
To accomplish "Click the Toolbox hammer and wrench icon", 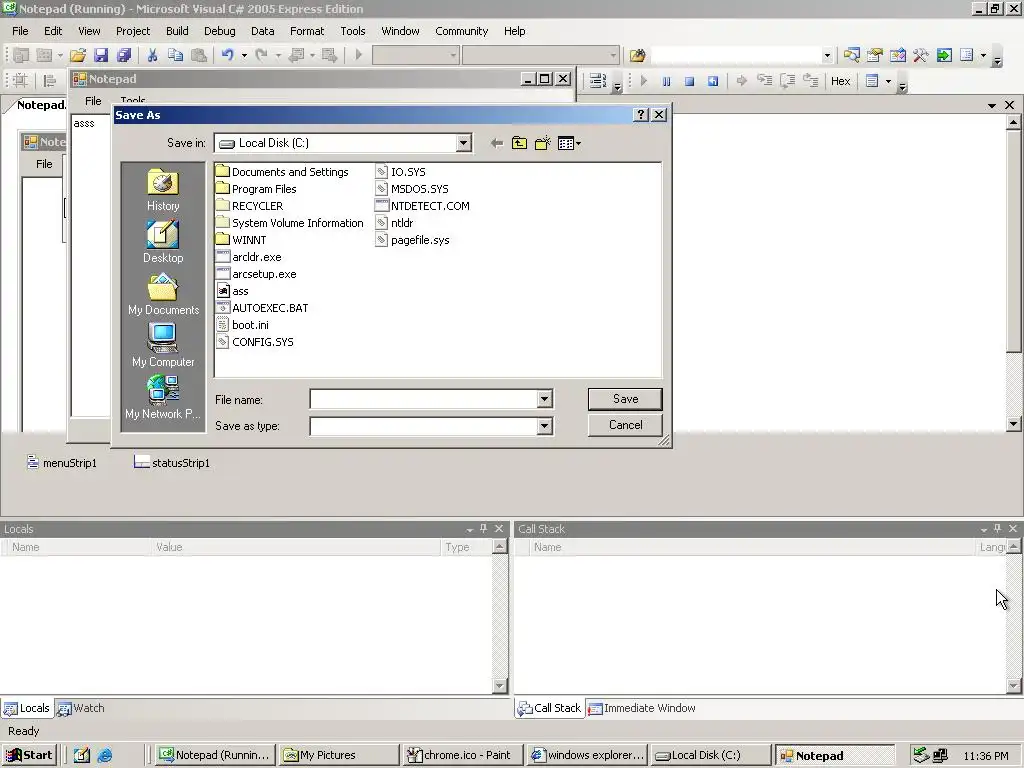I will coord(921,56).
